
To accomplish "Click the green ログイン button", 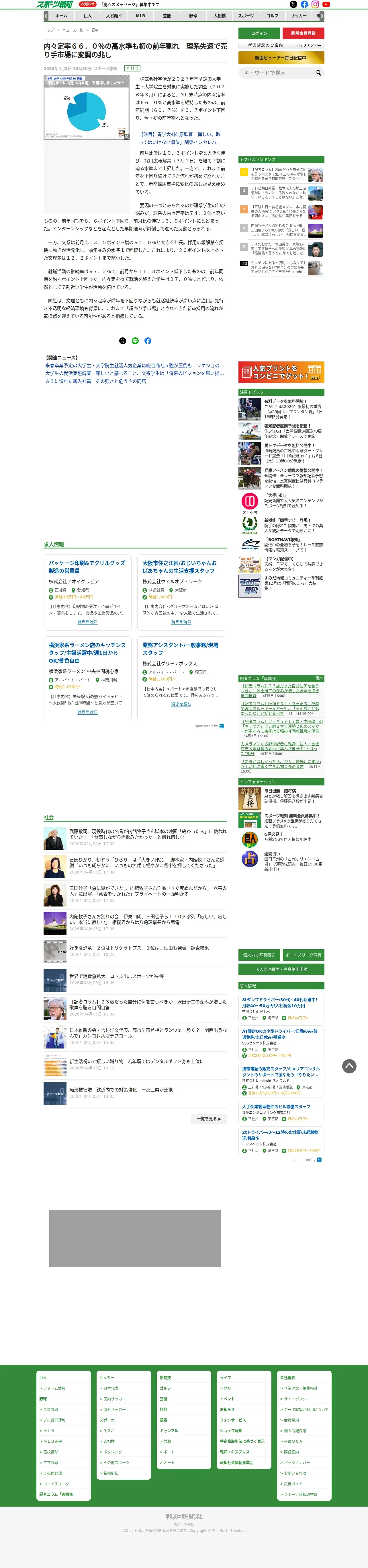I will [x=259, y=34].
